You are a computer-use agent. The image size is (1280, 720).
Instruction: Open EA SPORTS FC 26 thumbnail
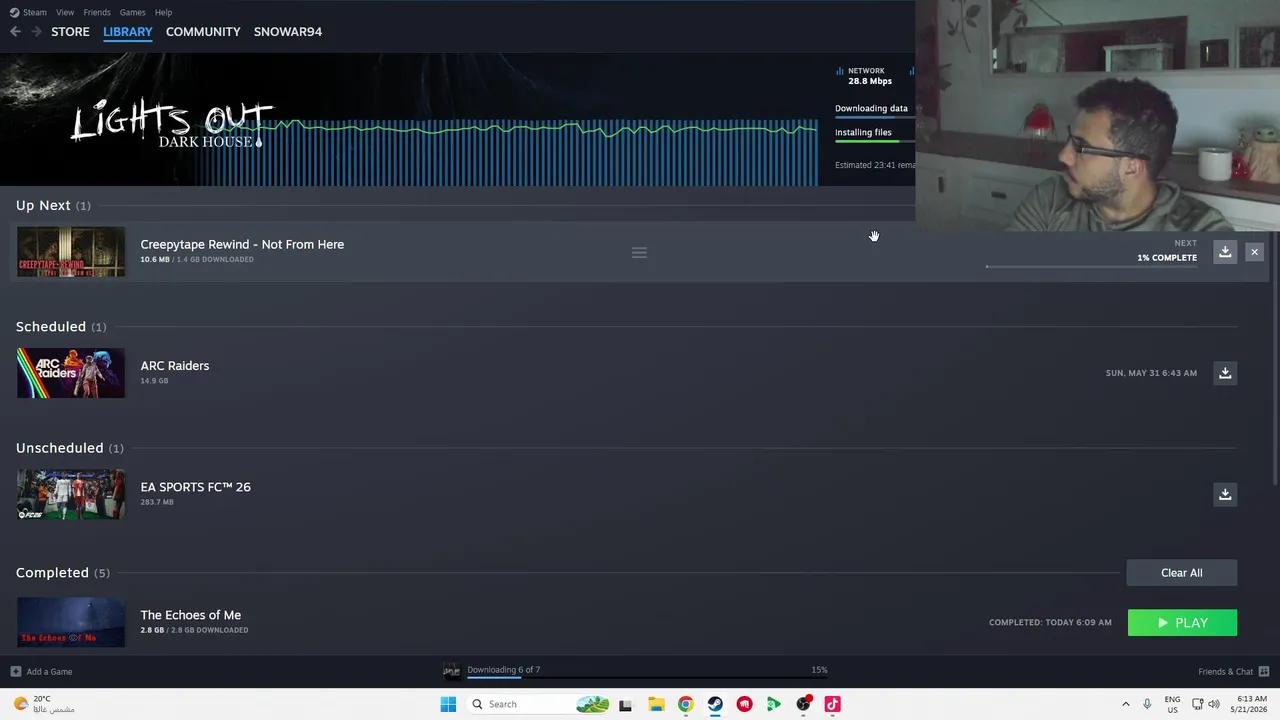point(71,494)
